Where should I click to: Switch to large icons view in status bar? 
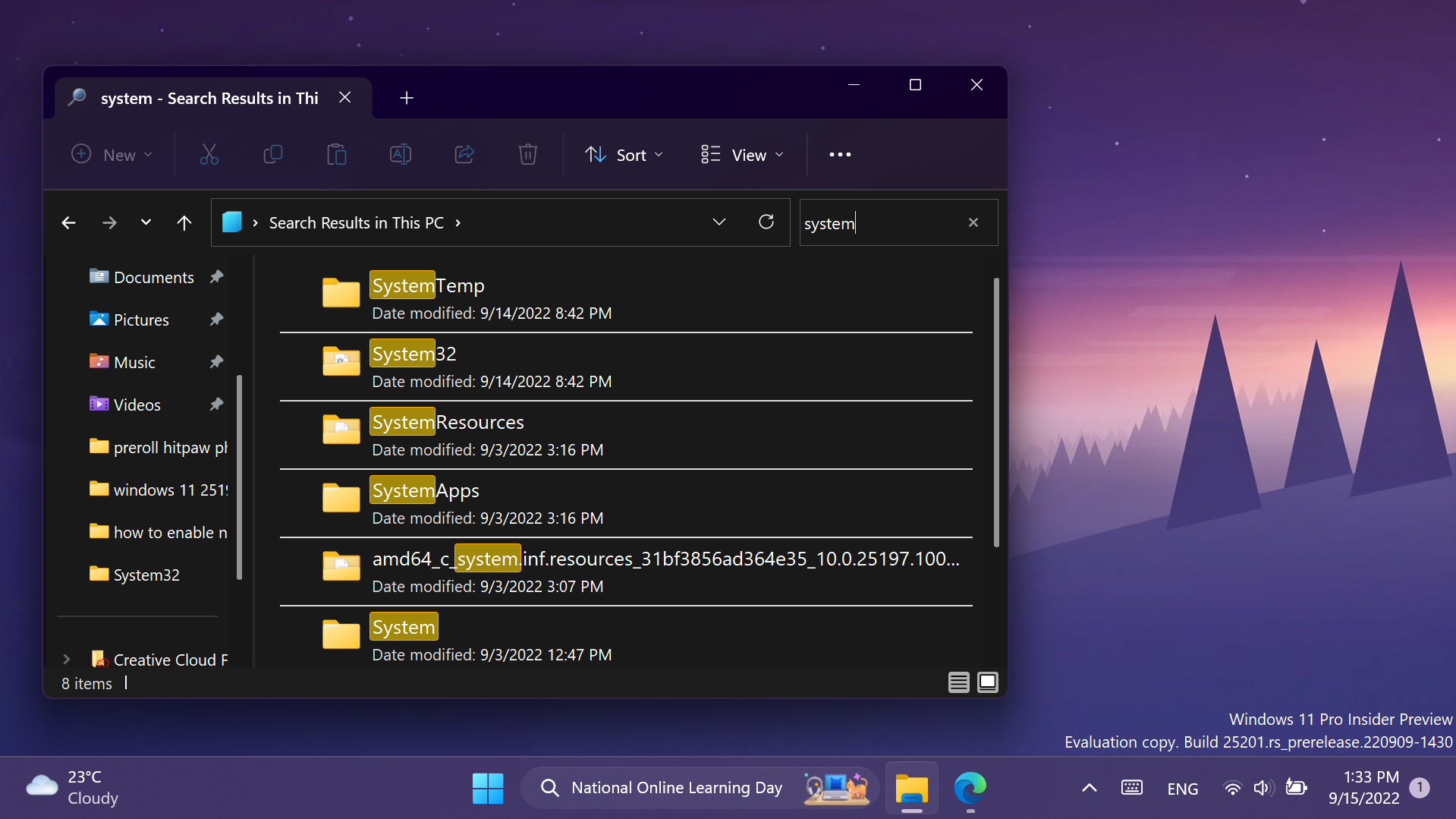coord(987,682)
